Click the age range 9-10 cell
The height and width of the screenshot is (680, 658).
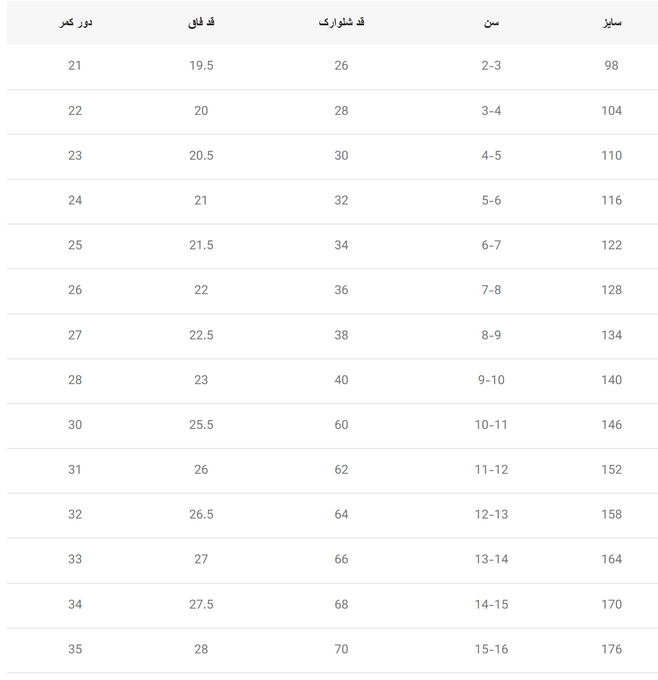coord(491,380)
